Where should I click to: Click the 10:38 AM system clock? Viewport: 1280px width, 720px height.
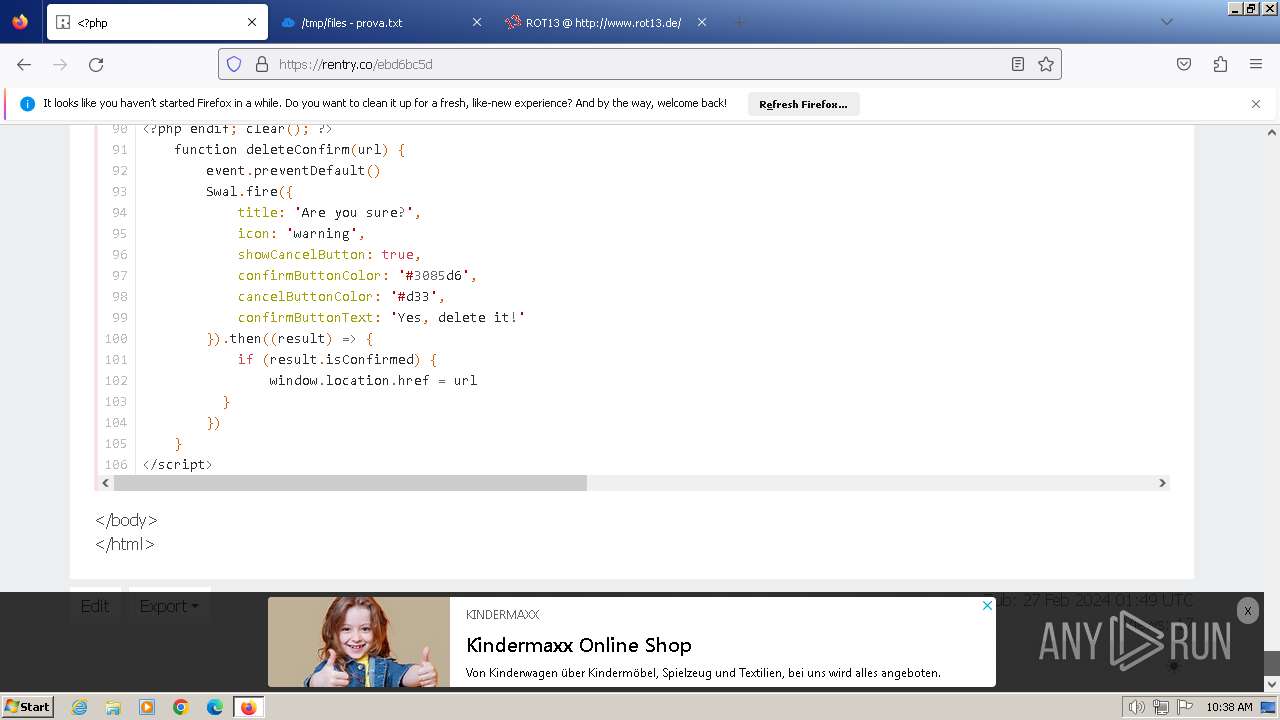click(x=1229, y=707)
